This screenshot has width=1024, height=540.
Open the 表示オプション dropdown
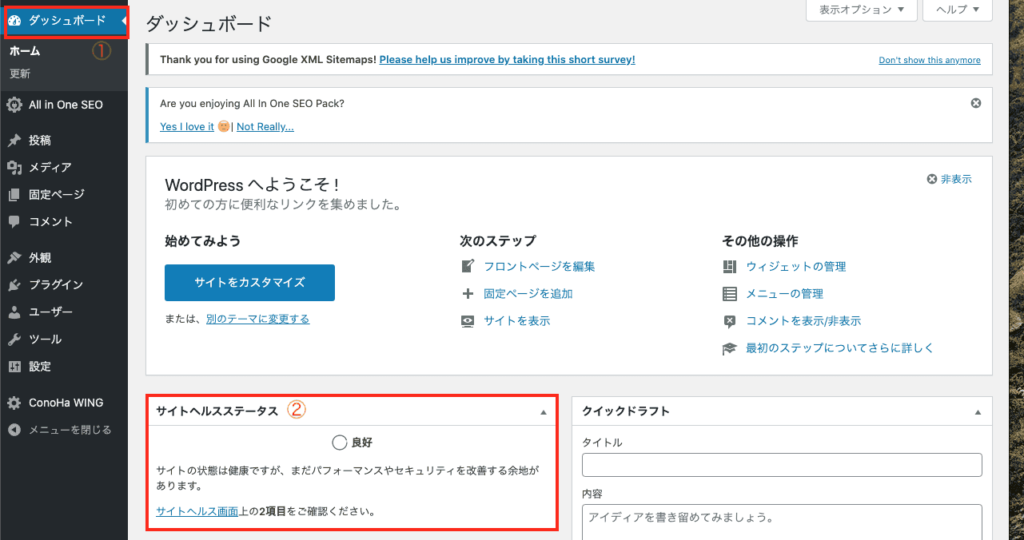click(x=861, y=10)
